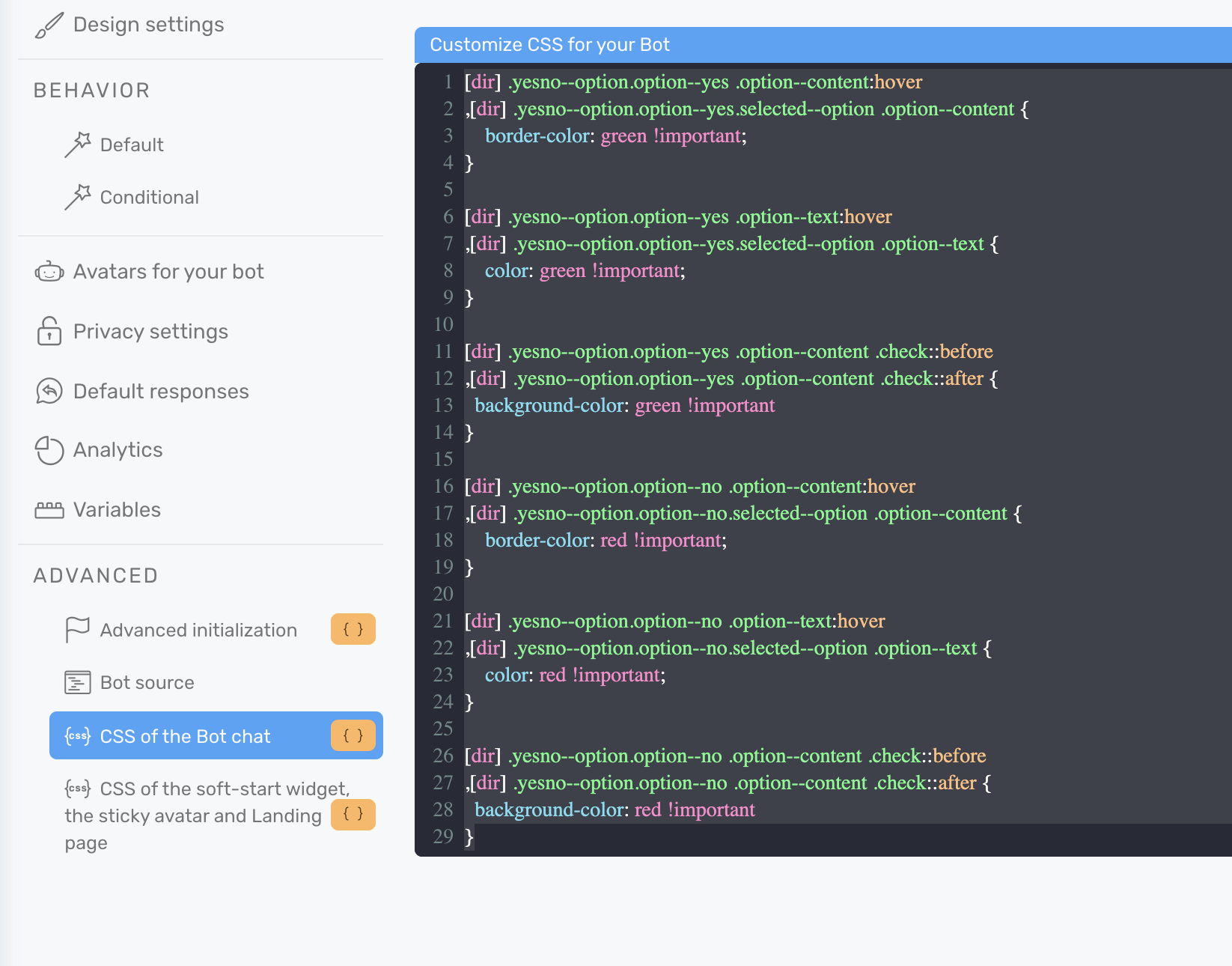Image resolution: width=1232 pixels, height=966 pixels.
Task: Click the braces badge beside Landing page CSS
Action: click(x=353, y=815)
